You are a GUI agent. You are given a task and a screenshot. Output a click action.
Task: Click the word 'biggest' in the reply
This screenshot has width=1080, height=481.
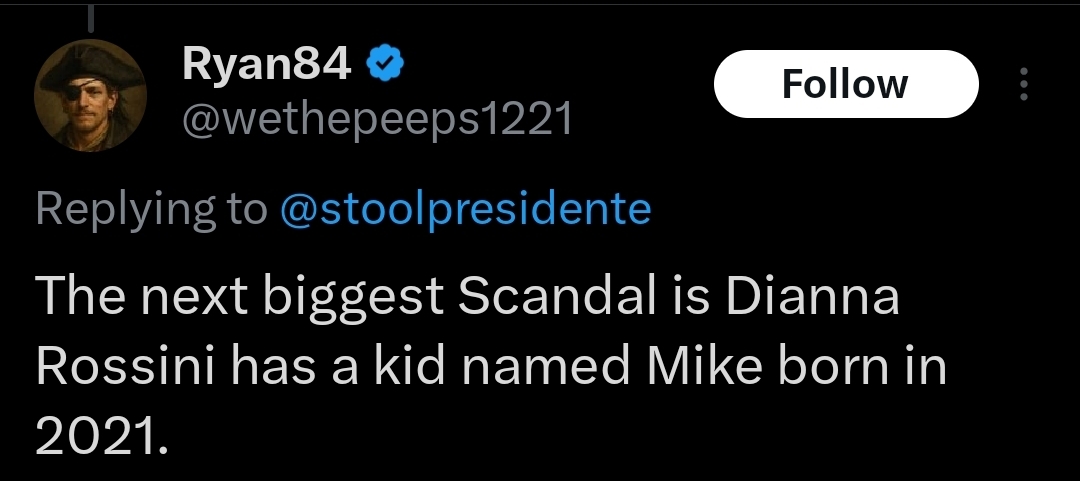[353, 298]
